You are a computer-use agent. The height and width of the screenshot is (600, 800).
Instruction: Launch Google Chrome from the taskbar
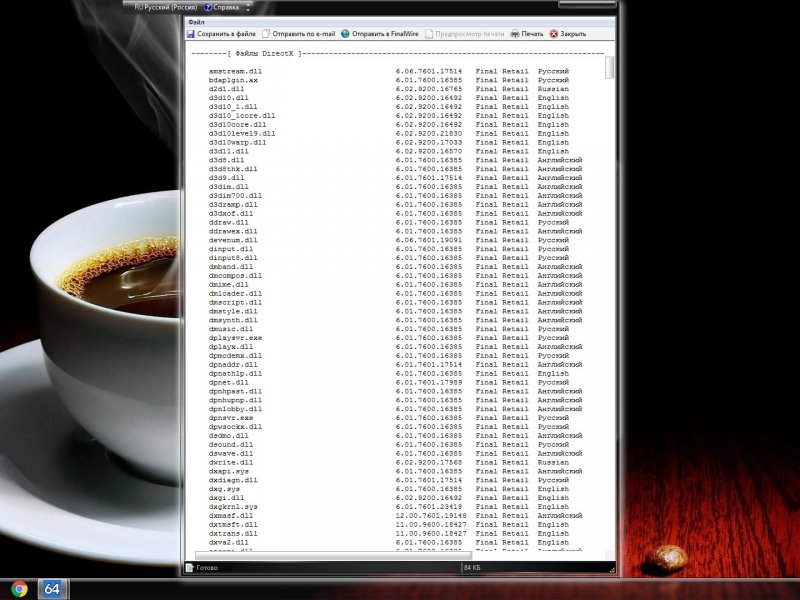tap(19, 589)
